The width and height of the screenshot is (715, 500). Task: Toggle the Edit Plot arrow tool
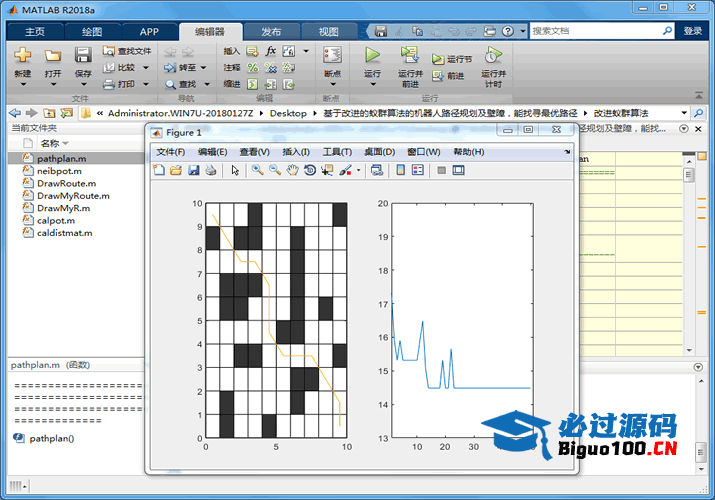[235, 170]
